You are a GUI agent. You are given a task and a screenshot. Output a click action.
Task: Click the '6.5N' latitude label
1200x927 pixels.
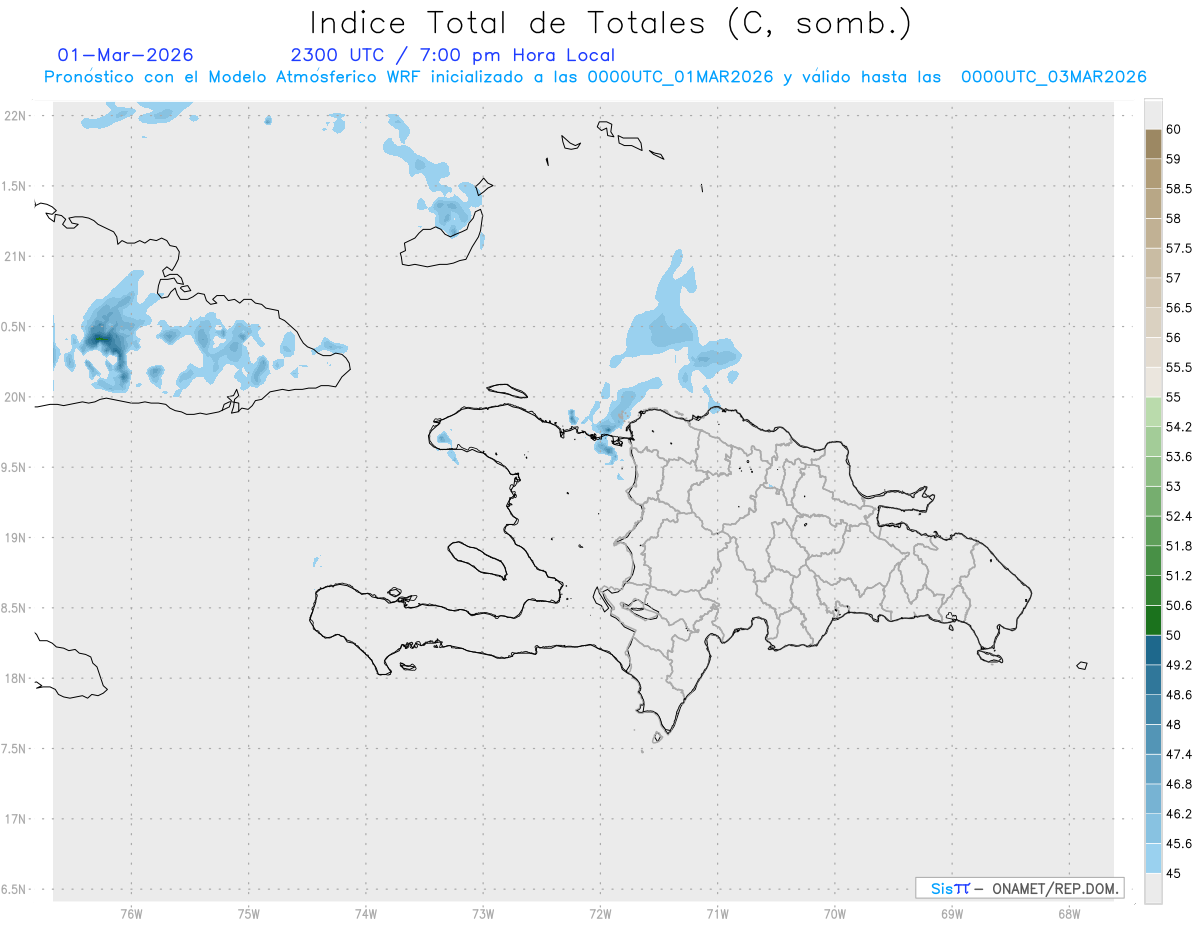[x=15, y=889]
